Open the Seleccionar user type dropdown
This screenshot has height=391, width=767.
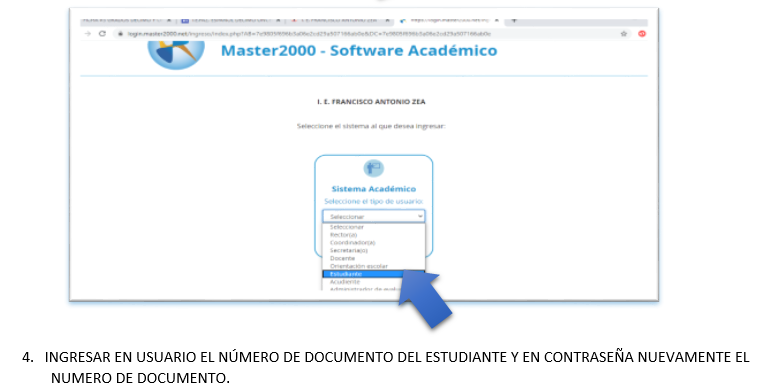click(374, 216)
